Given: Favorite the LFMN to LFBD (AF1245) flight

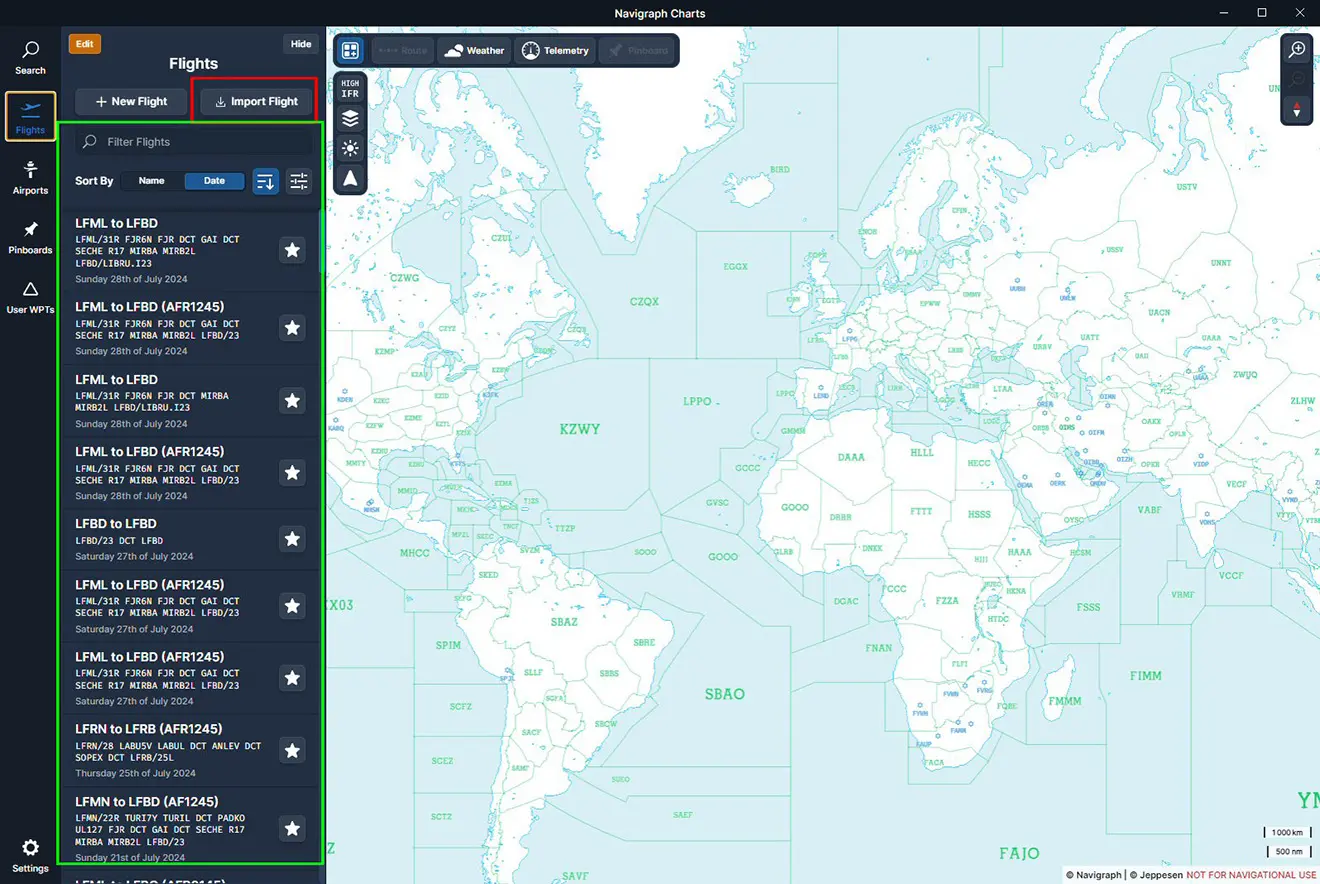Looking at the screenshot, I should point(292,828).
